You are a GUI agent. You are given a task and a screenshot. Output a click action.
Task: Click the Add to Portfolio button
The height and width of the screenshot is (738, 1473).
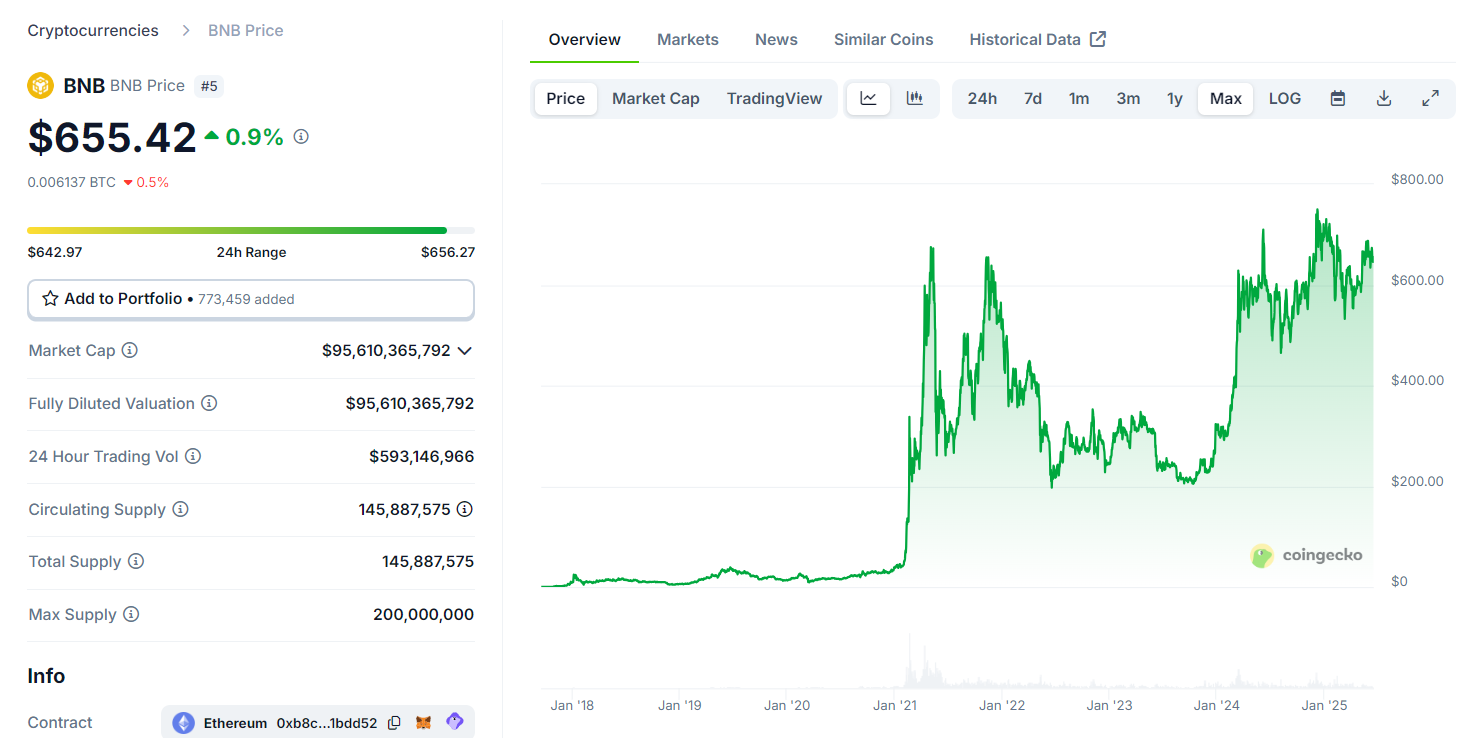pos(251,299)
